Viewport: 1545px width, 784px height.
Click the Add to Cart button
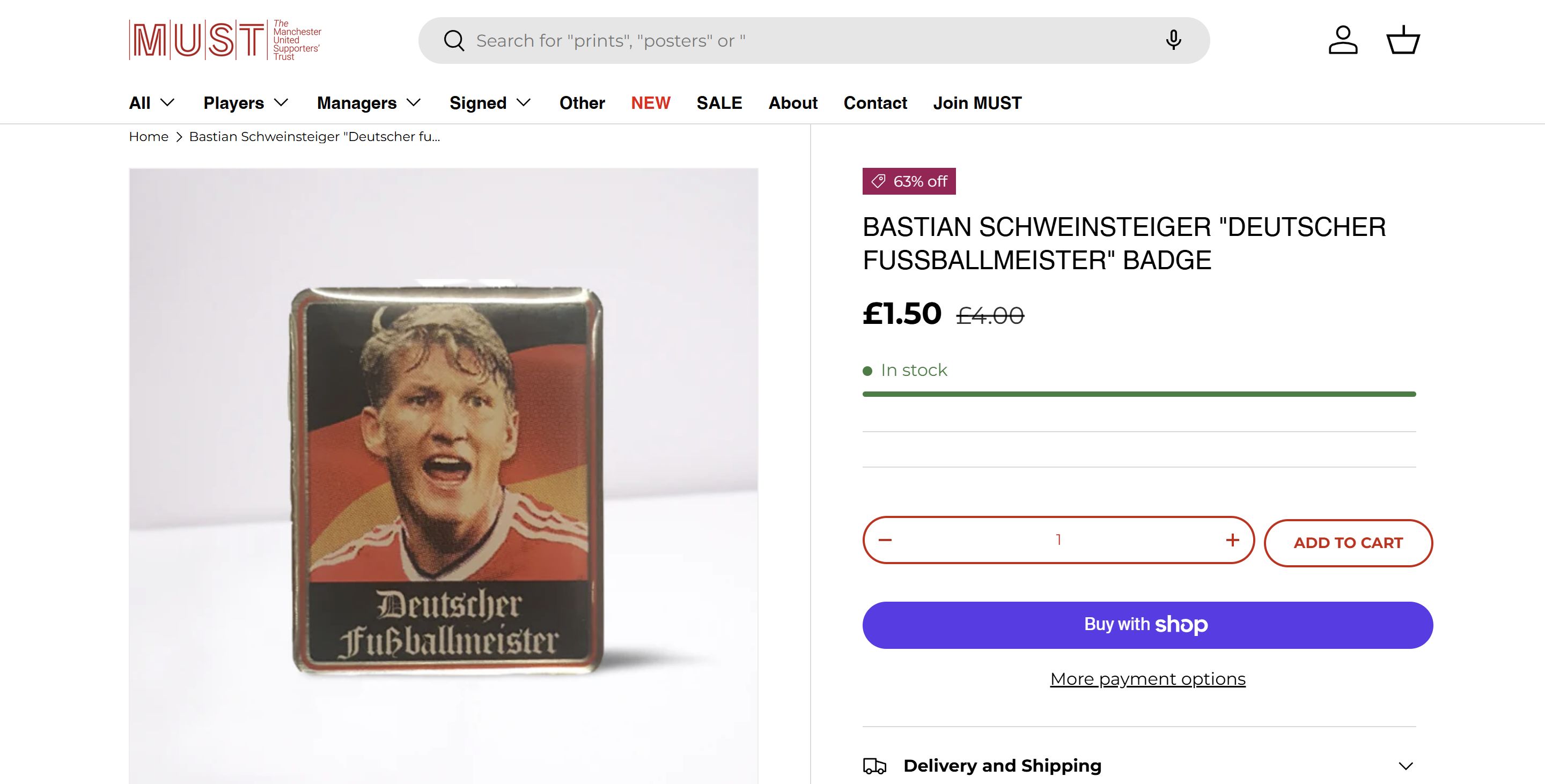click(1348, 543)
